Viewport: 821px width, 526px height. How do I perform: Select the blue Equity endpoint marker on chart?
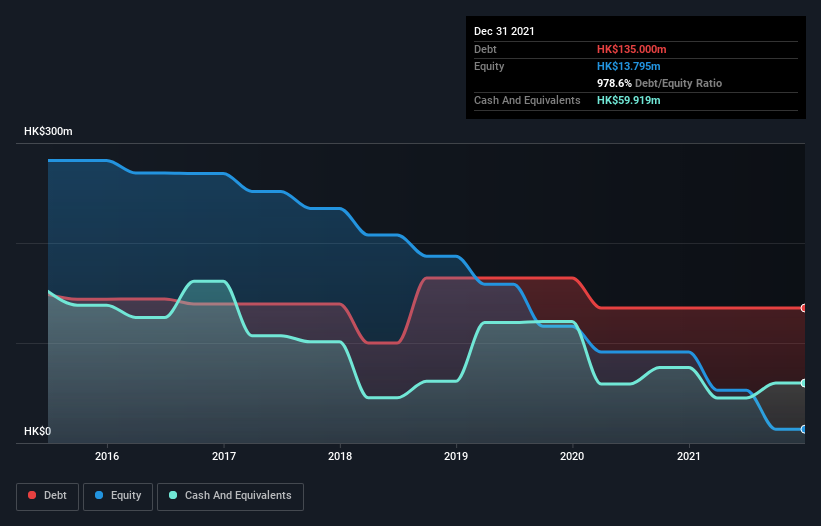tap(804, 429)
